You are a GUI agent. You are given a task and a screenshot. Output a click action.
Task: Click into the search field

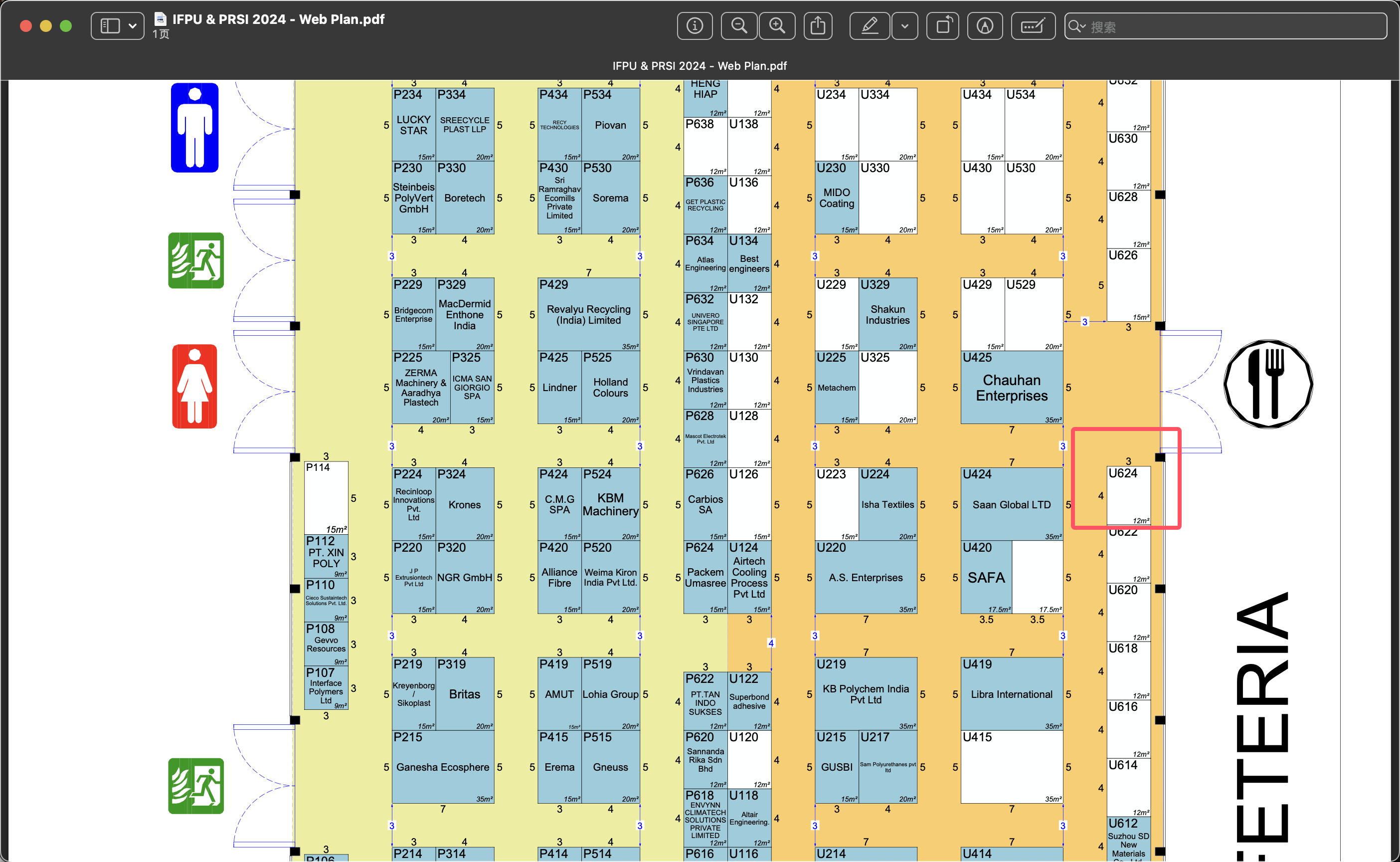coord(1225,25)
